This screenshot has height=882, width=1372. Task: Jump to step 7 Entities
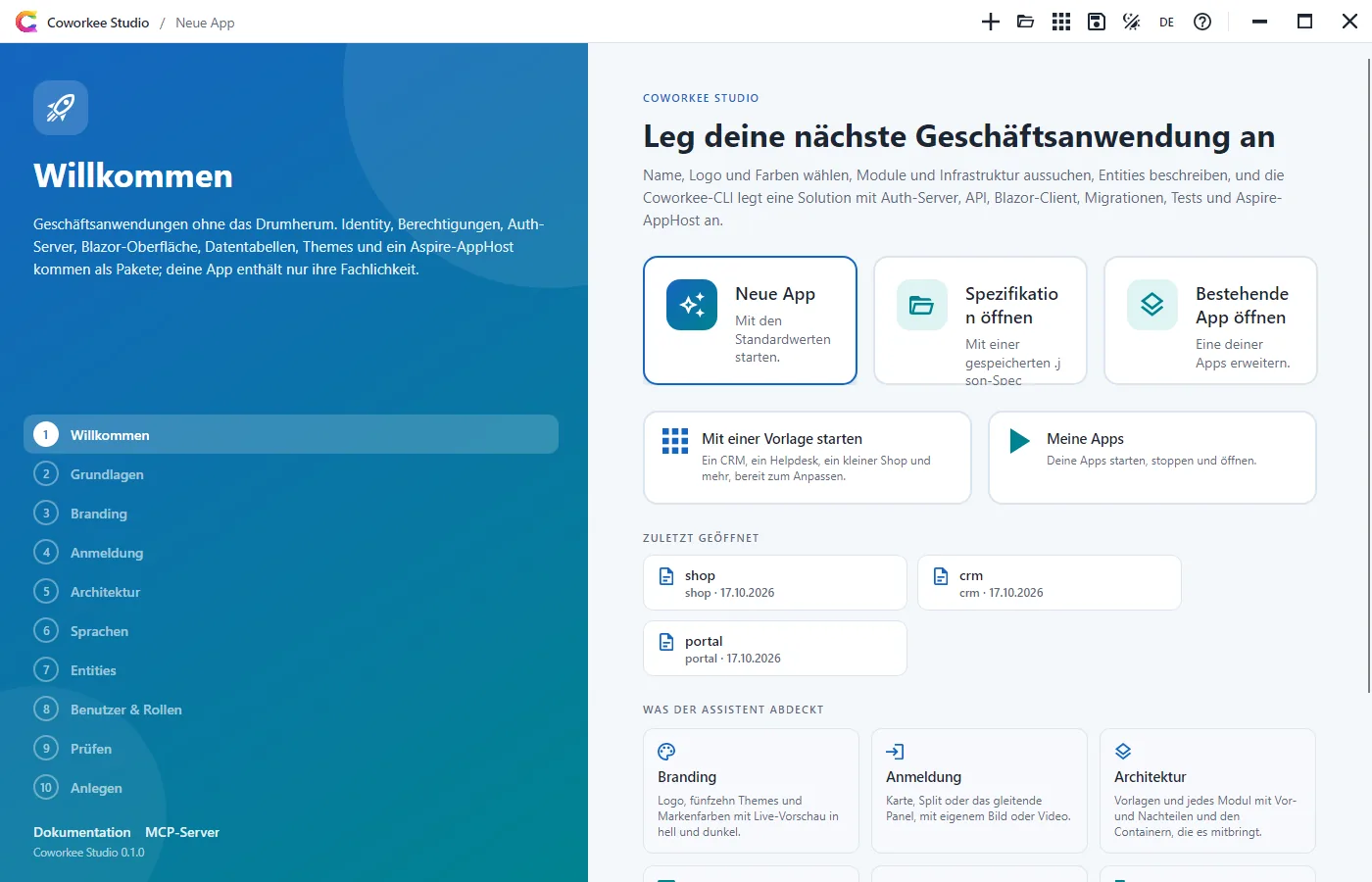(291, 669)
